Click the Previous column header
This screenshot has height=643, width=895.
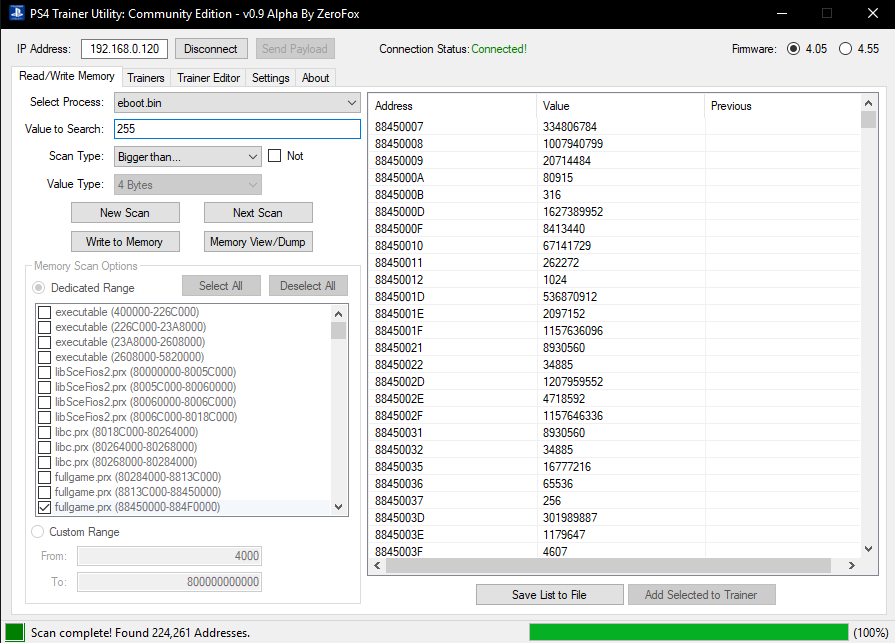(x=783, y=106)
